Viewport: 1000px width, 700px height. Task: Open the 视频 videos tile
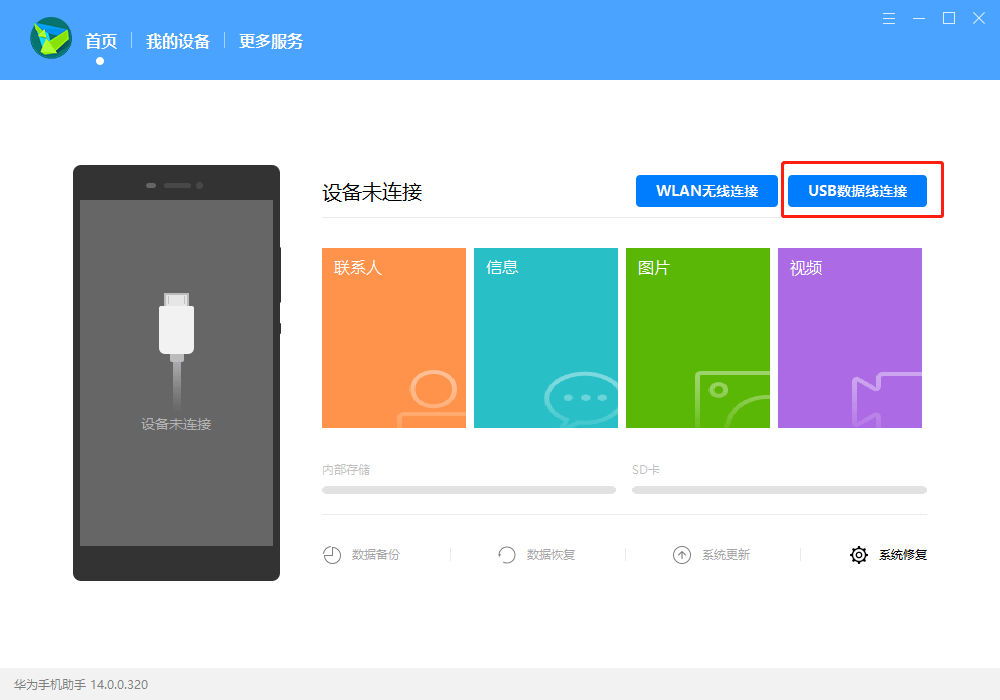click(x=849, y=338)
